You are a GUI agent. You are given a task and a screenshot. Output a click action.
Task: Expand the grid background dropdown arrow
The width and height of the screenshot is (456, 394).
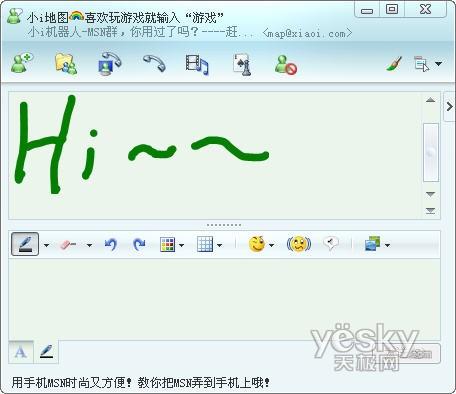tap(219, 246)
